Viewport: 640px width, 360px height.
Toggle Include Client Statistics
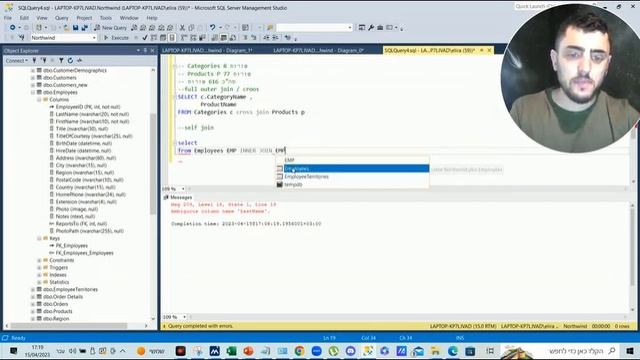point(202,38)
